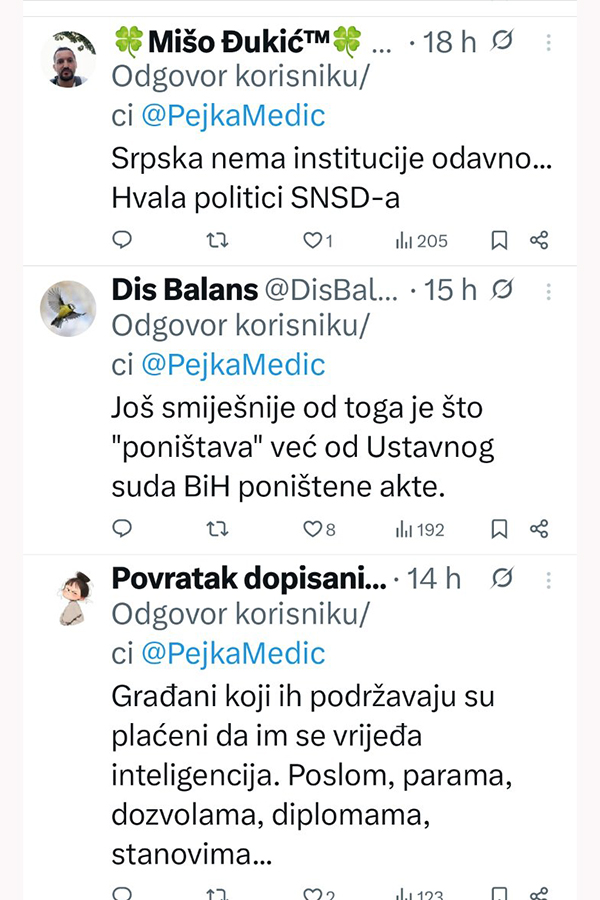The width and height of the screenshot is (600, 900).
Task: Reply to Mišo Đukić's tweet
Action: point(122,240)
